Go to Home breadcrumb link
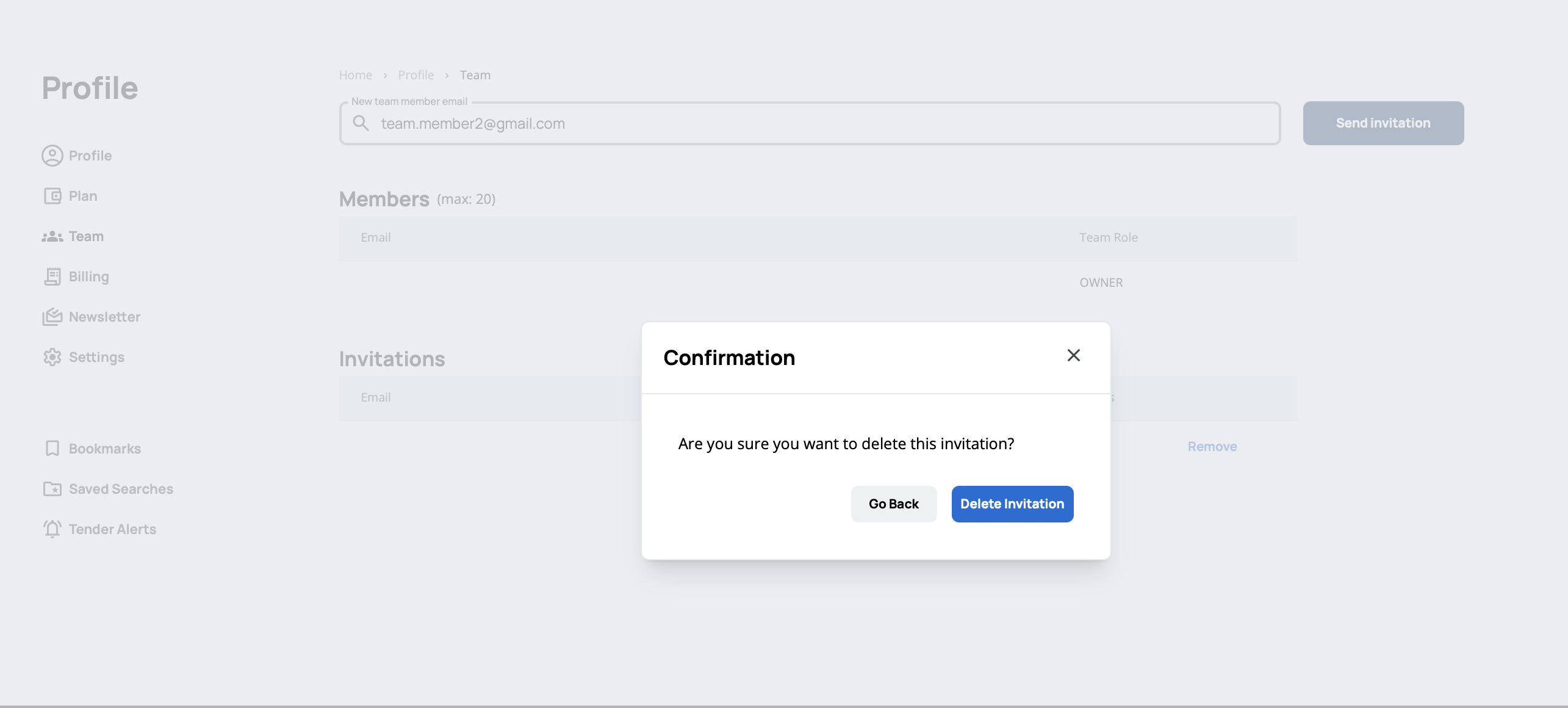 tap(356, 75)
